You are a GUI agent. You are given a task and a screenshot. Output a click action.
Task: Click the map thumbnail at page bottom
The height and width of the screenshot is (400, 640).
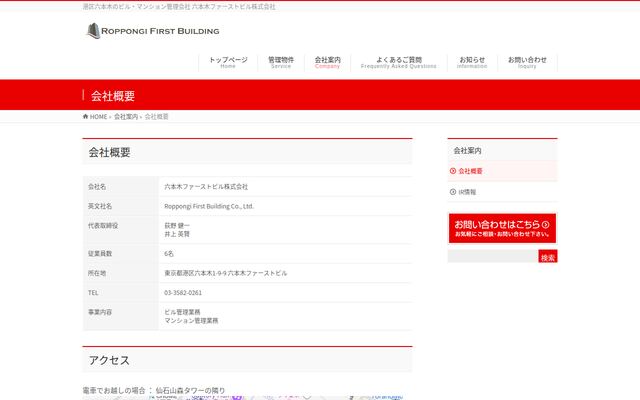pyautogui.click(x=247, y=398)
